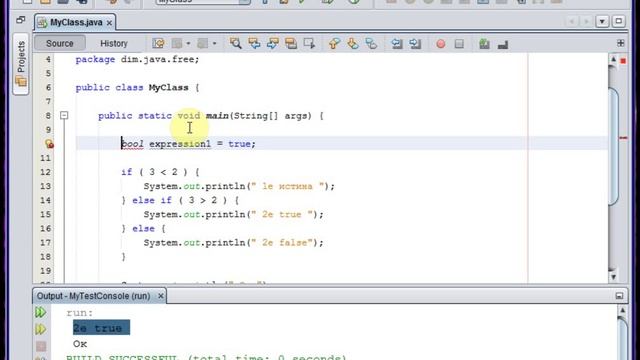This screenshot has width=640, height=360.
Task: Click the Find Selection magnifier icon
Action: click(236, 43)
